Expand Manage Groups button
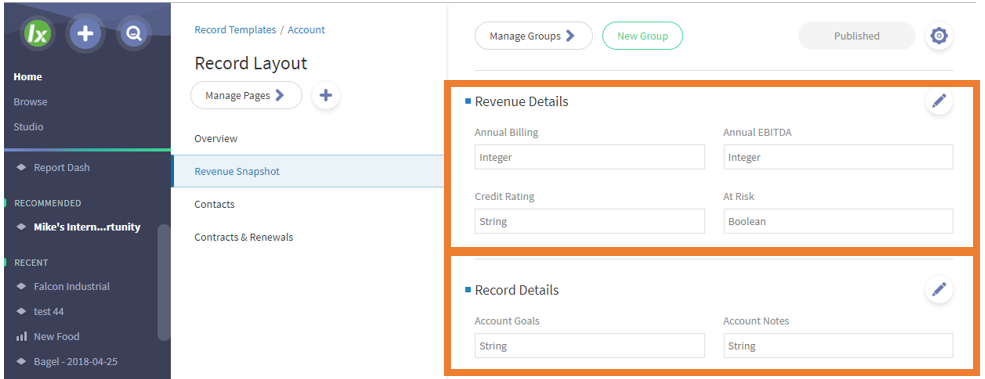The height and width of the screenshot is (379, 985). point(533,36)
